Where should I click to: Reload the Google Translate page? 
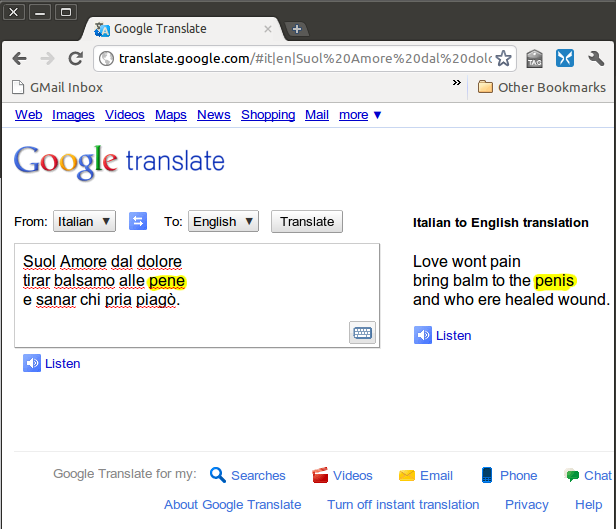(75, 59)
